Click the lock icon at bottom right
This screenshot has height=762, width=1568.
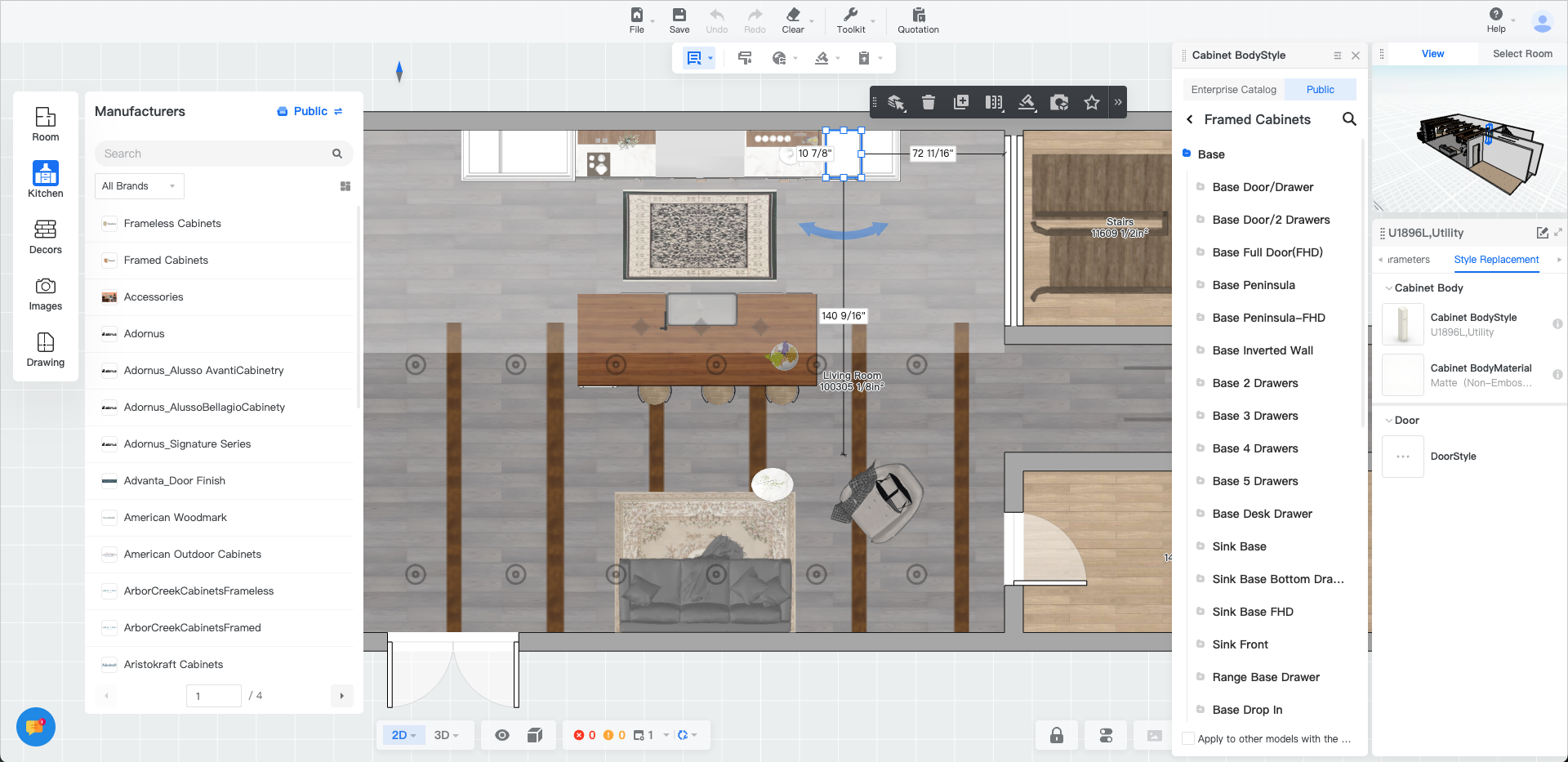click(1056, 735)
